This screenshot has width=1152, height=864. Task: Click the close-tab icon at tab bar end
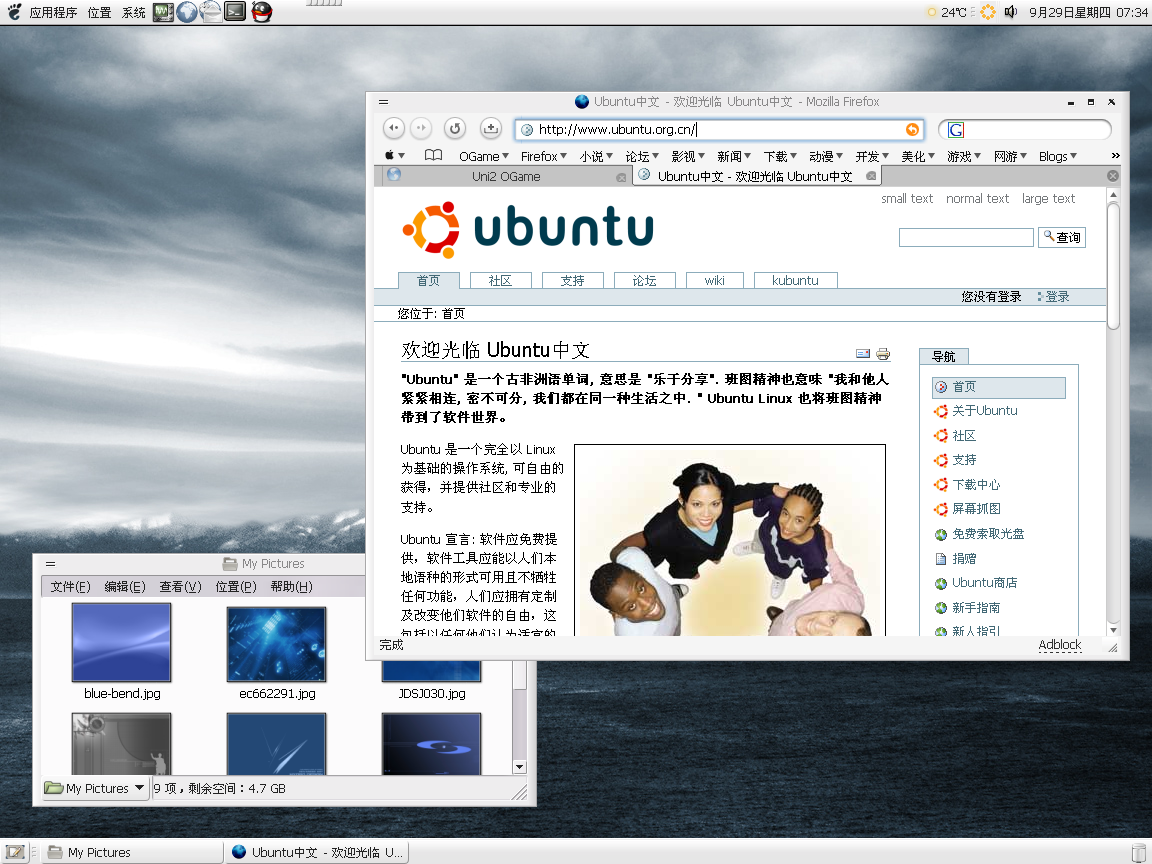pos(1112,176)
